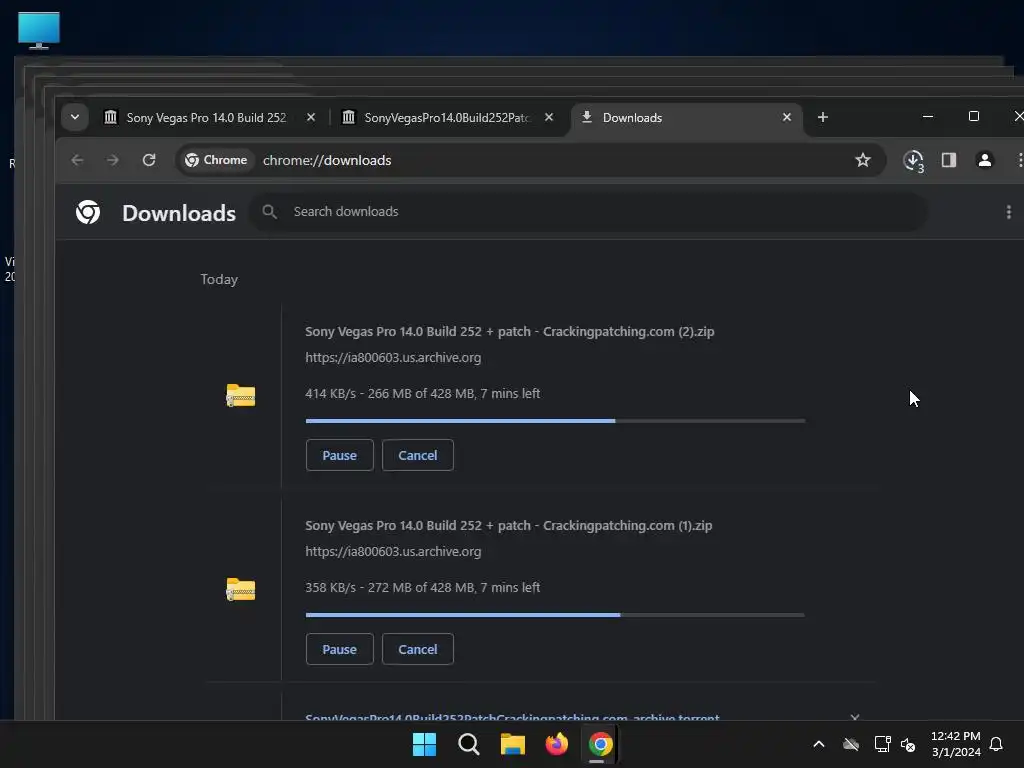Image resolution: width=1024 pixels, height=768 pixels.
Task: Go forward to next page
Action: [113, 160]
